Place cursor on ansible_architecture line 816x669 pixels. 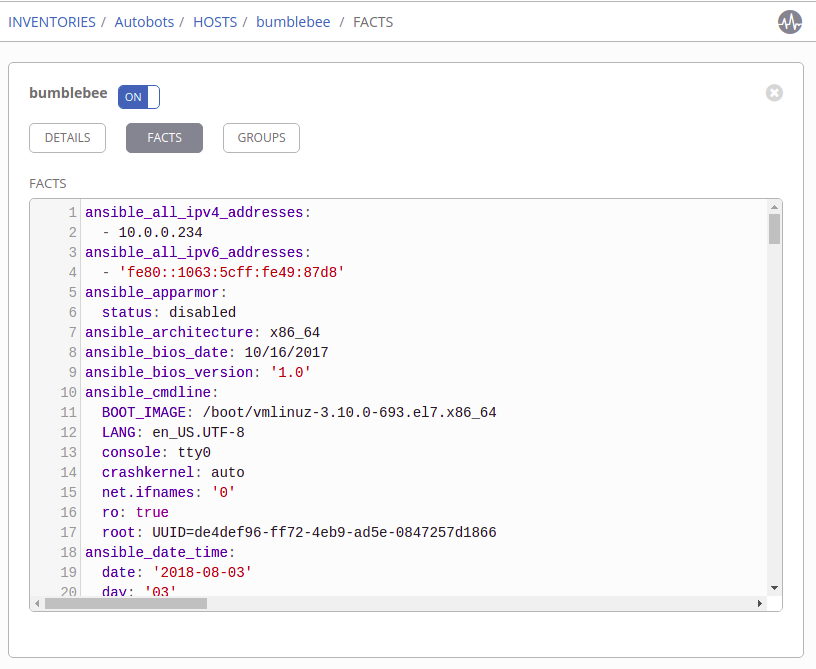(x=200, y=332)
